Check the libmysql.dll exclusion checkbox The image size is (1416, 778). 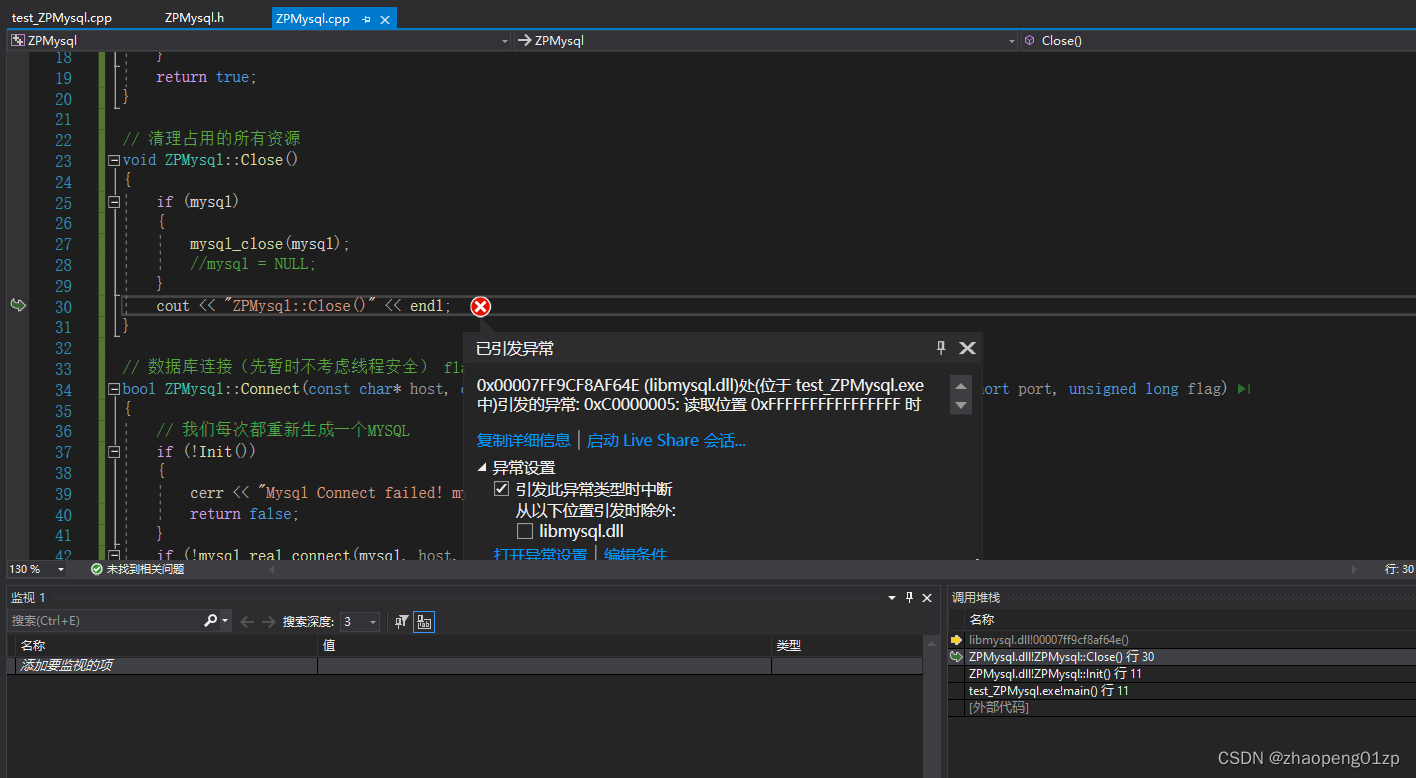(x=525, y=531)
